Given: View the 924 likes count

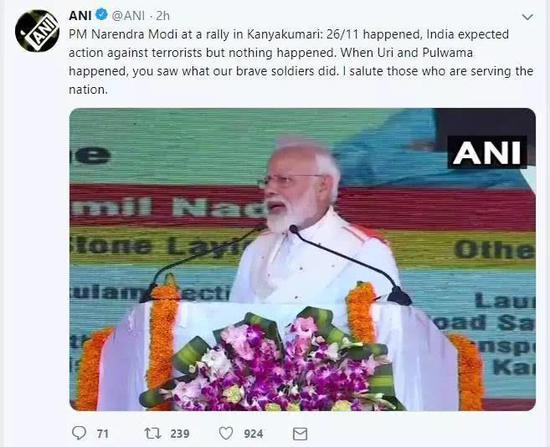Looking at the screenshot, I should [253, 434].
